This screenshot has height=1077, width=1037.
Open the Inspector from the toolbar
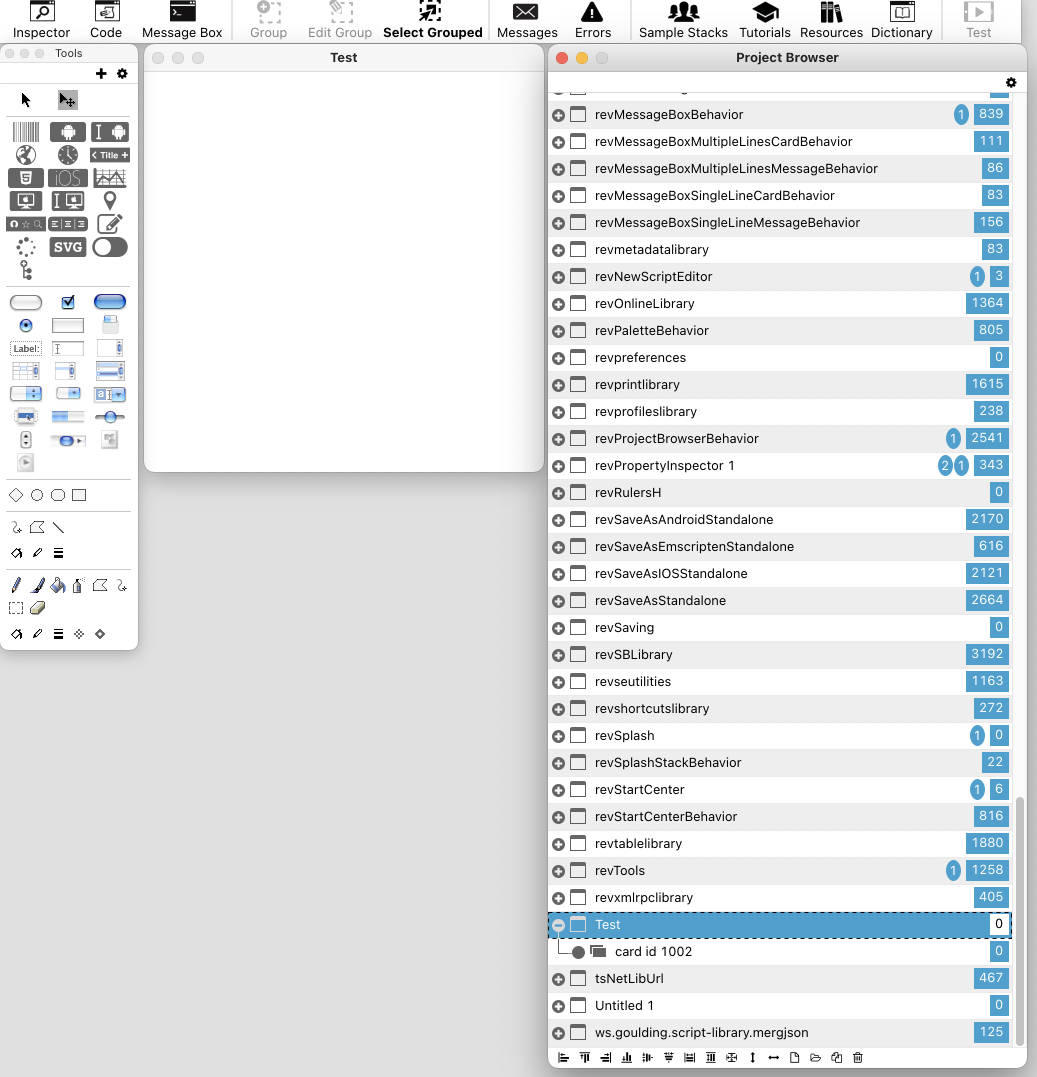(x=41, y=20)
